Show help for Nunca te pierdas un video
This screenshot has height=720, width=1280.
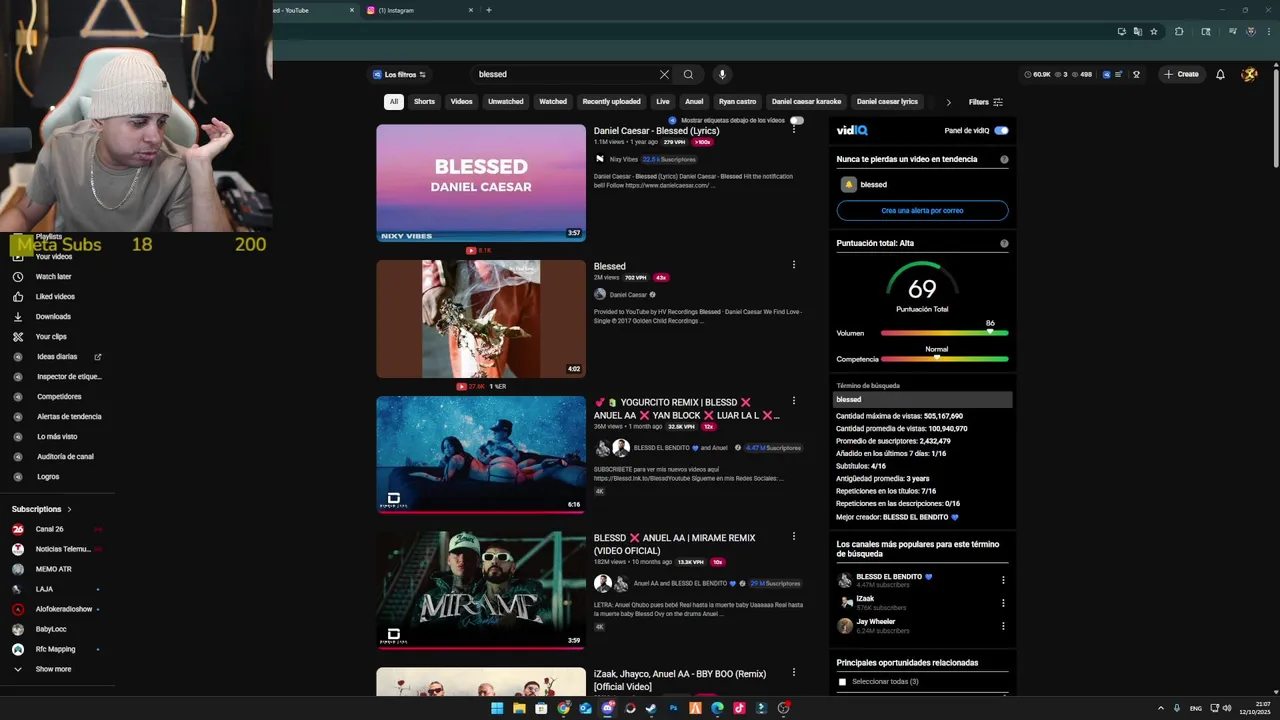(1004, 159)
